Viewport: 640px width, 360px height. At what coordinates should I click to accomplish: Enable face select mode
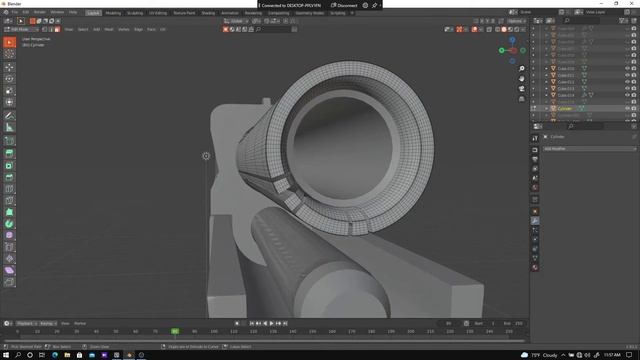pyautogui.click(x=57, y=29)
